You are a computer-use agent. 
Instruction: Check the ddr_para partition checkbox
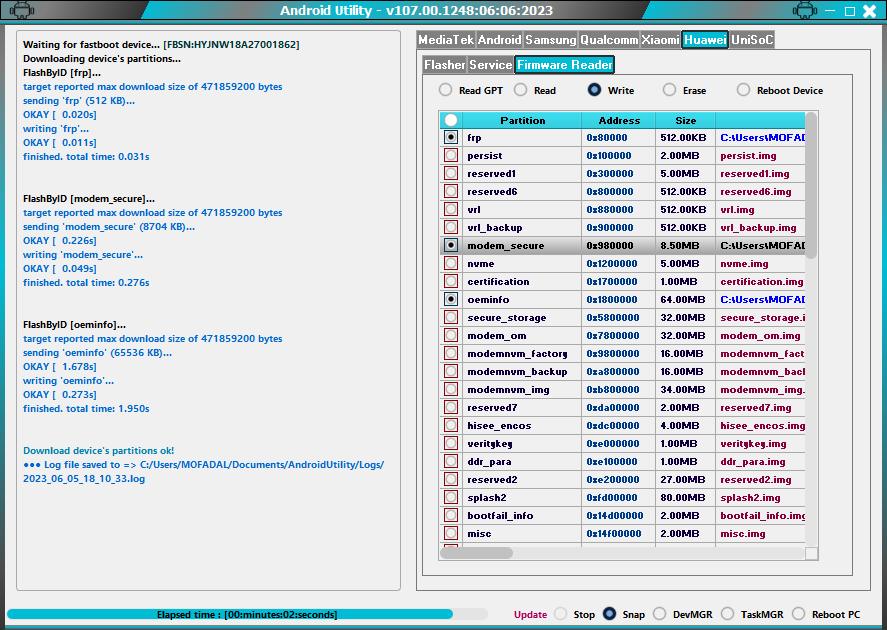pos(451,461)
